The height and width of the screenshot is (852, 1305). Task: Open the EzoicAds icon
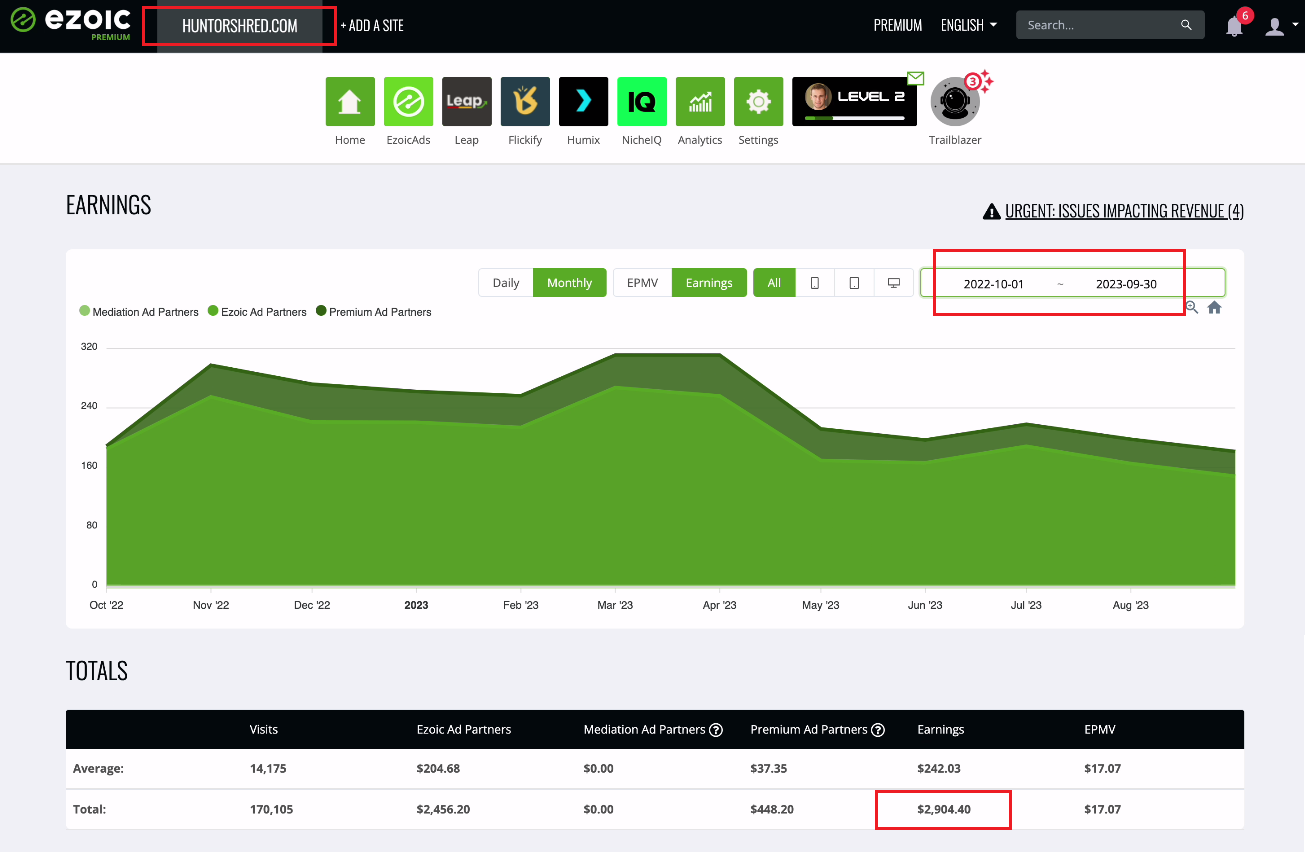tap(408, 101)
